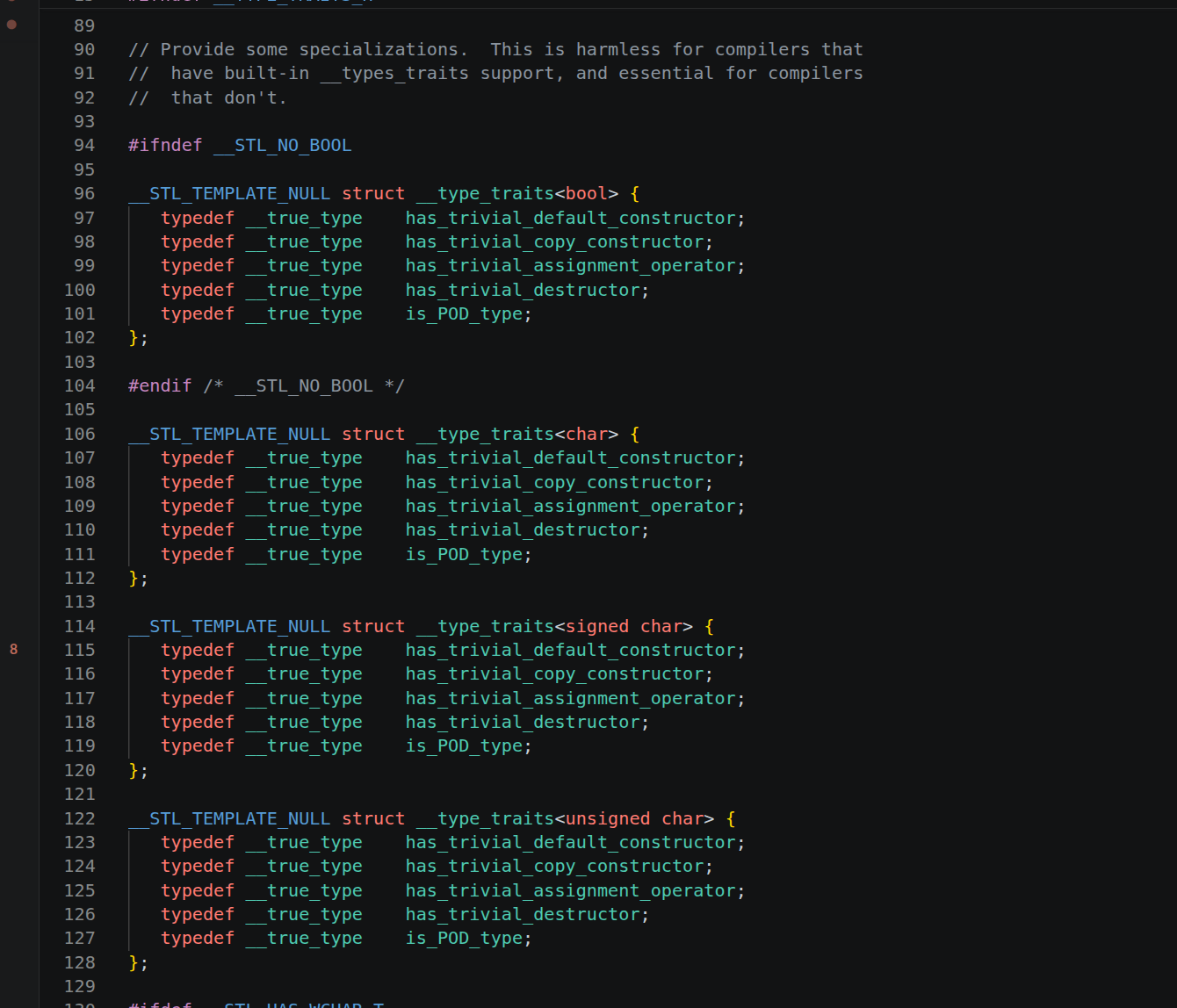Click the red dot beside line 89

tap(12, 25)
